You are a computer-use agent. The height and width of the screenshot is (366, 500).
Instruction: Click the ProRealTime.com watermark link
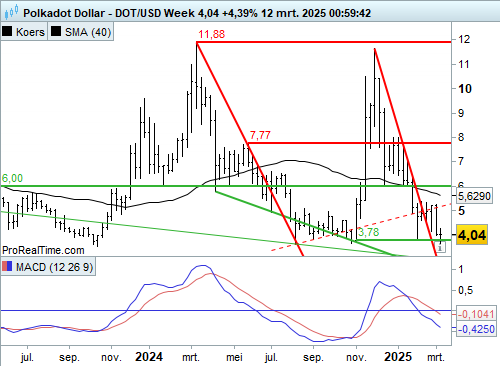[x=43, y=250]
